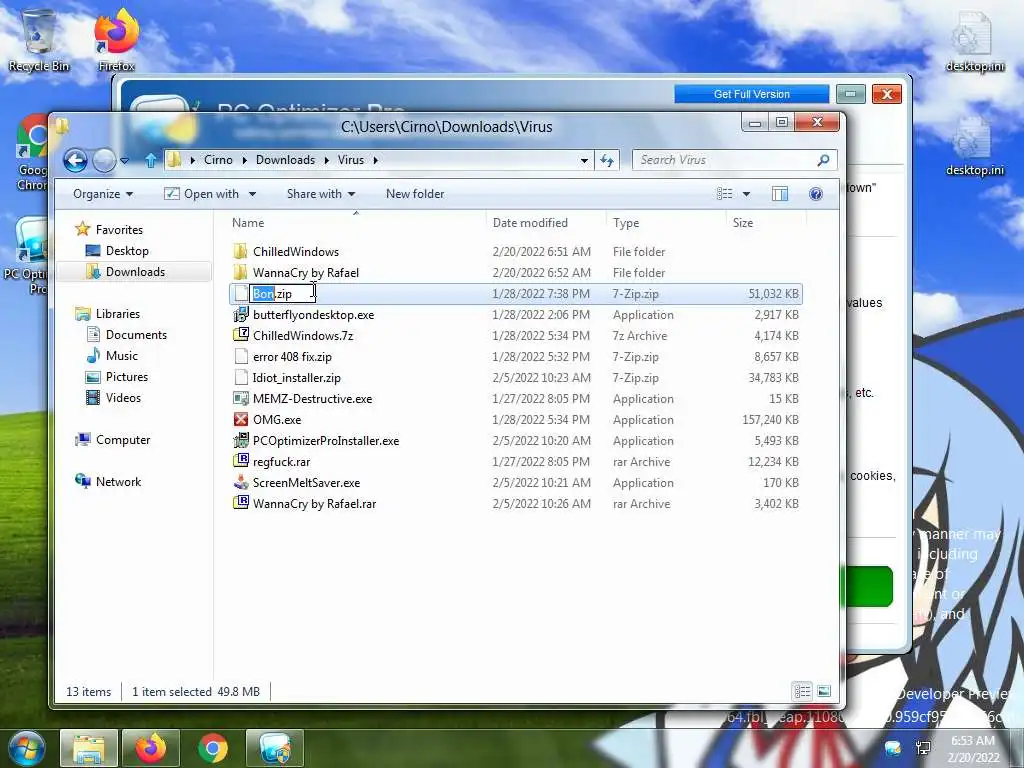Click the ScreenMeltSaver.exe file icon
Viewport: 1024px width, 768px height.
241,483
